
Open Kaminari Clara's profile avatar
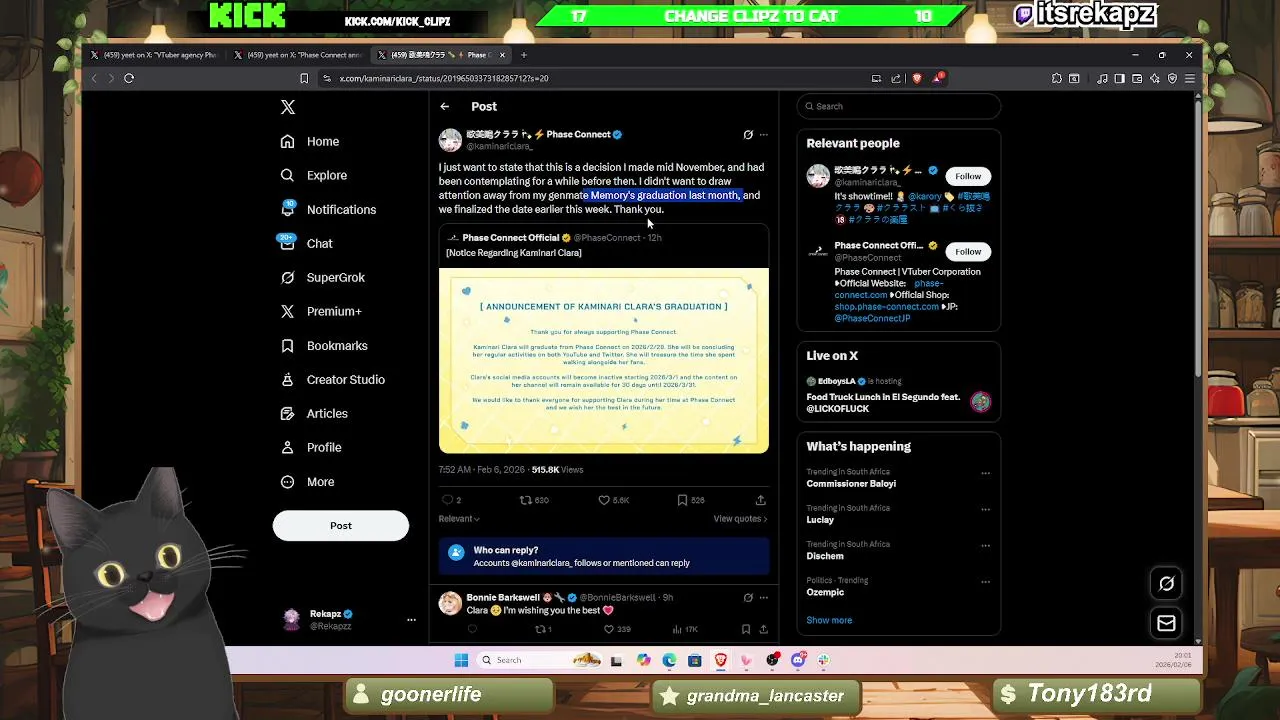450,140
